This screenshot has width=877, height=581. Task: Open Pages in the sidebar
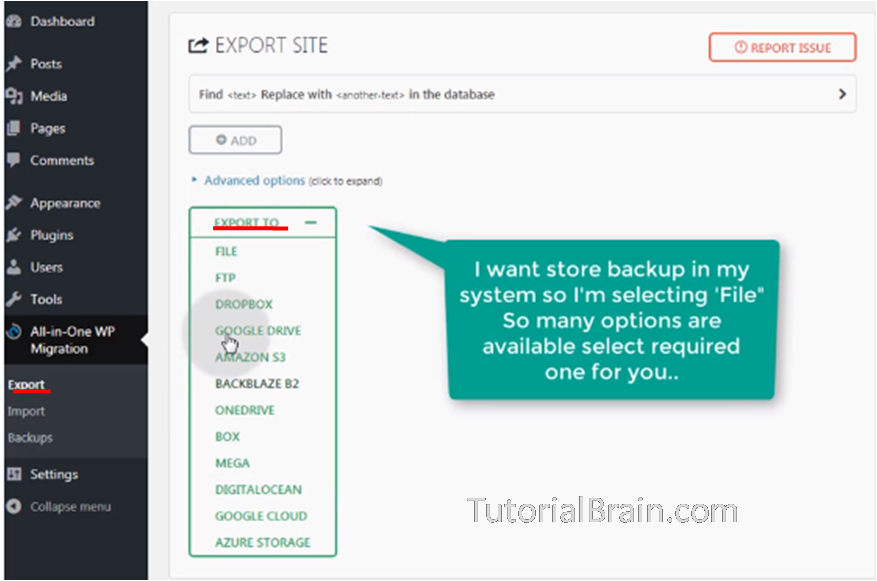click(48, 129)
